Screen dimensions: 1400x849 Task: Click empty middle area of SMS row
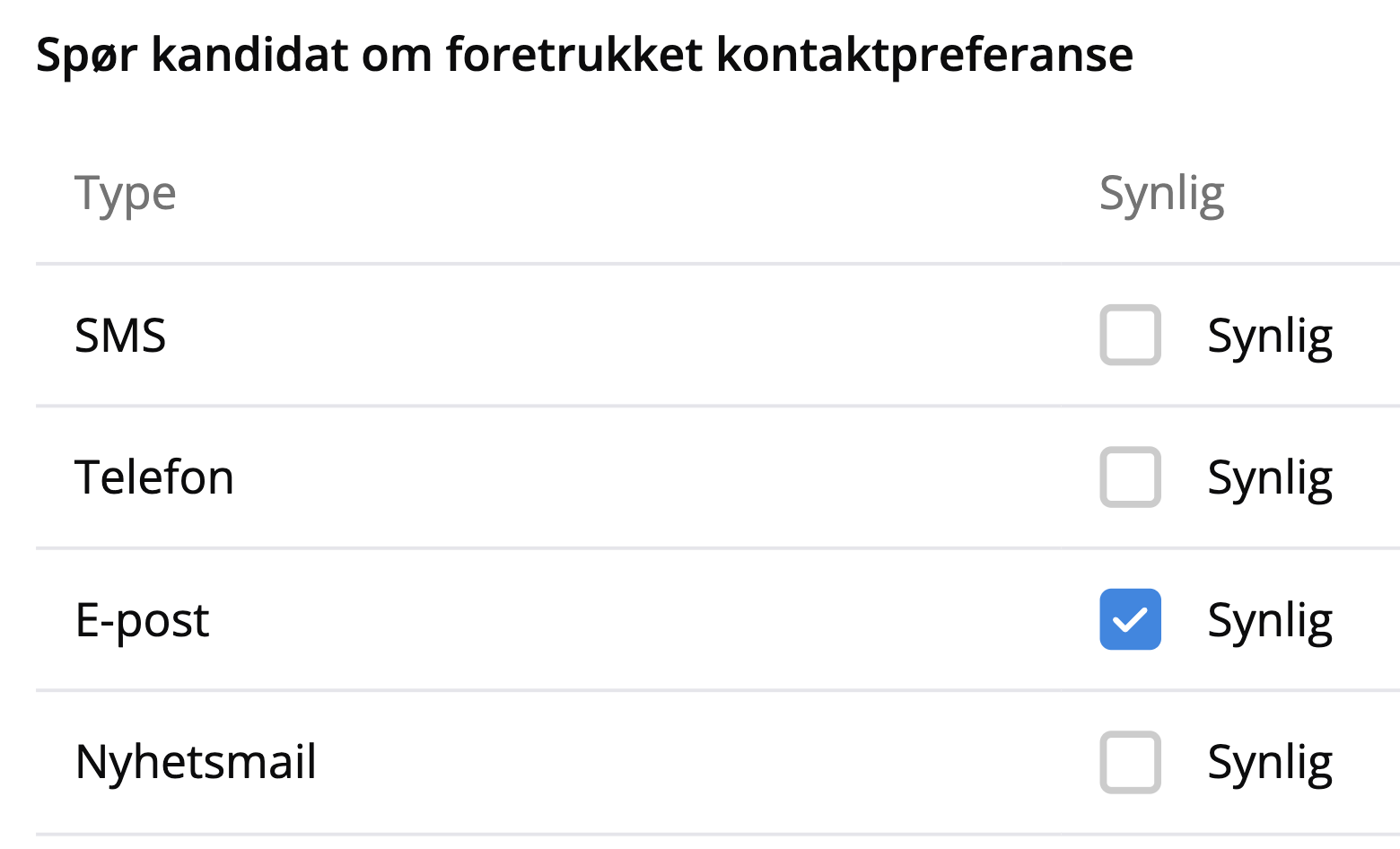628,337
